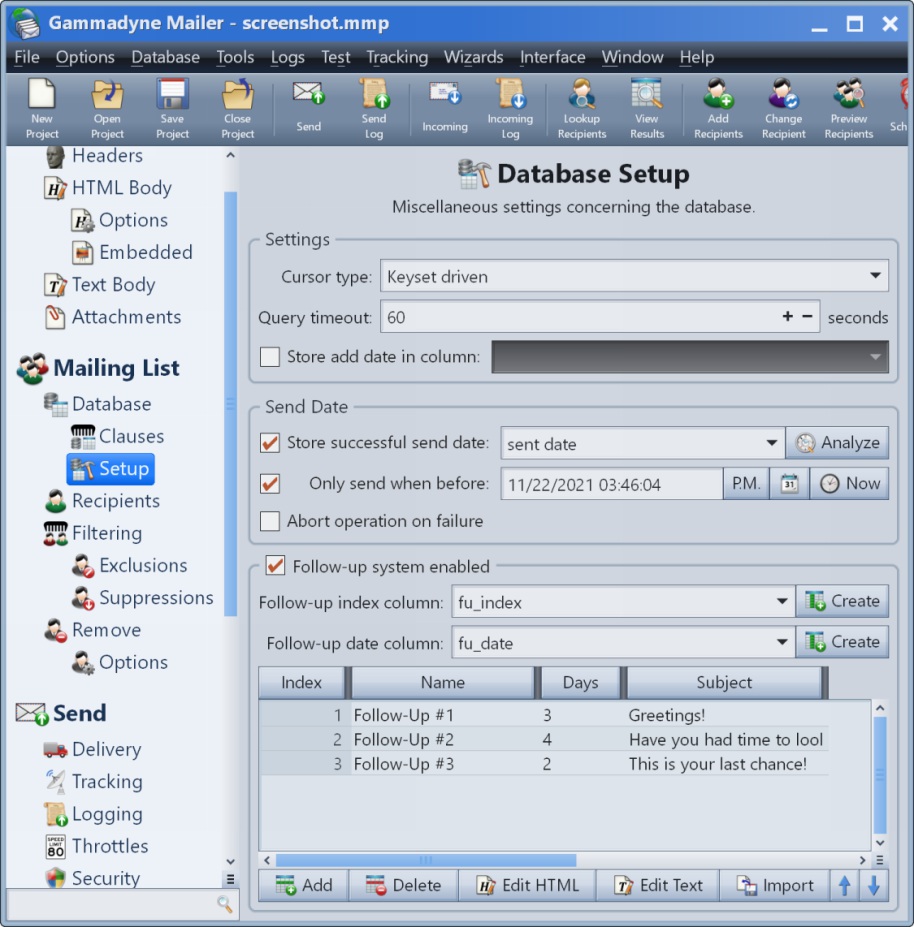Viewport: 914px width, 927px height.
Task: Open the Follow-up index column dropdown
Action: [x=782, y=602]
